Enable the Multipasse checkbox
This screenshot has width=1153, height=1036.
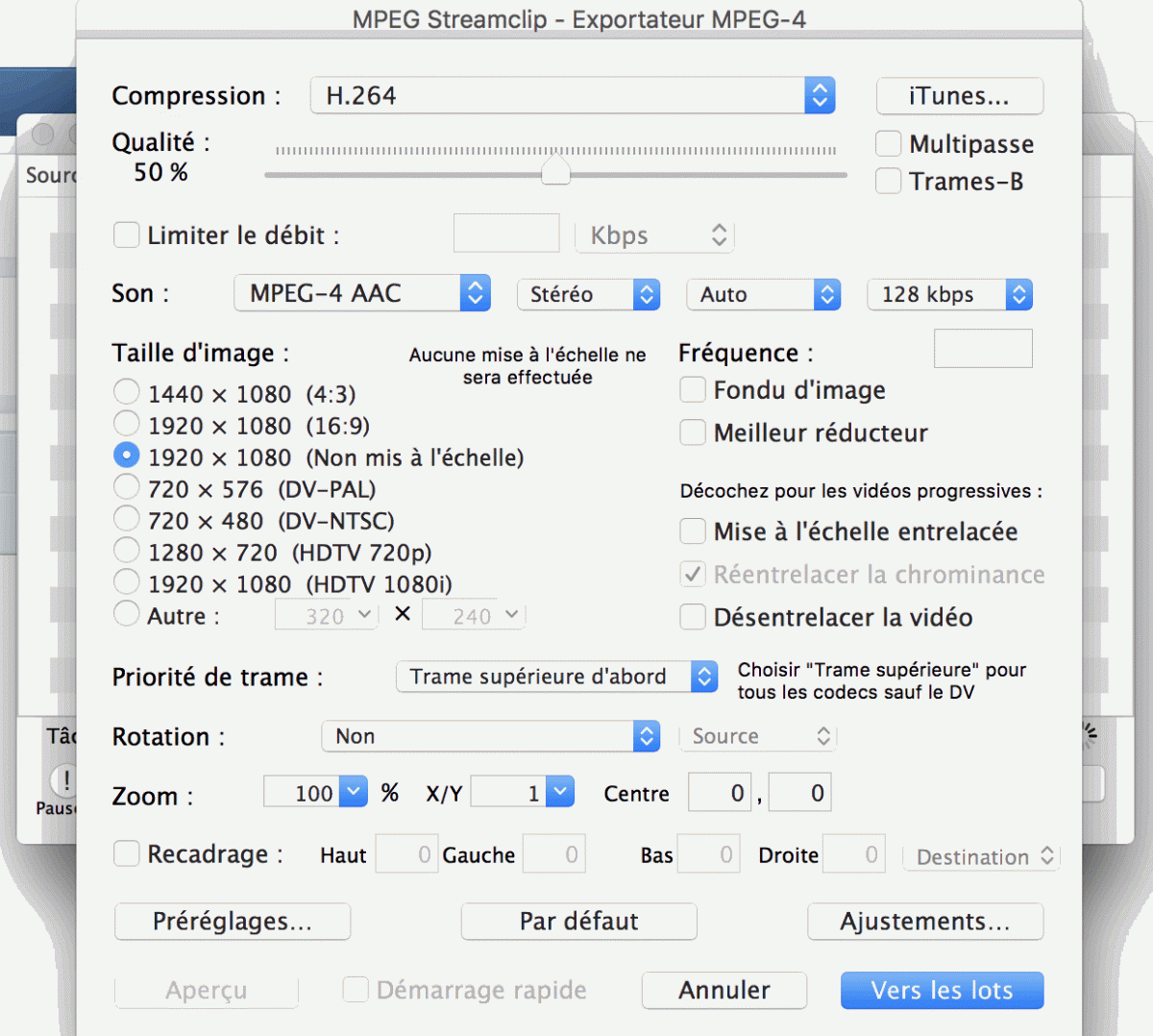coord(889,143)
